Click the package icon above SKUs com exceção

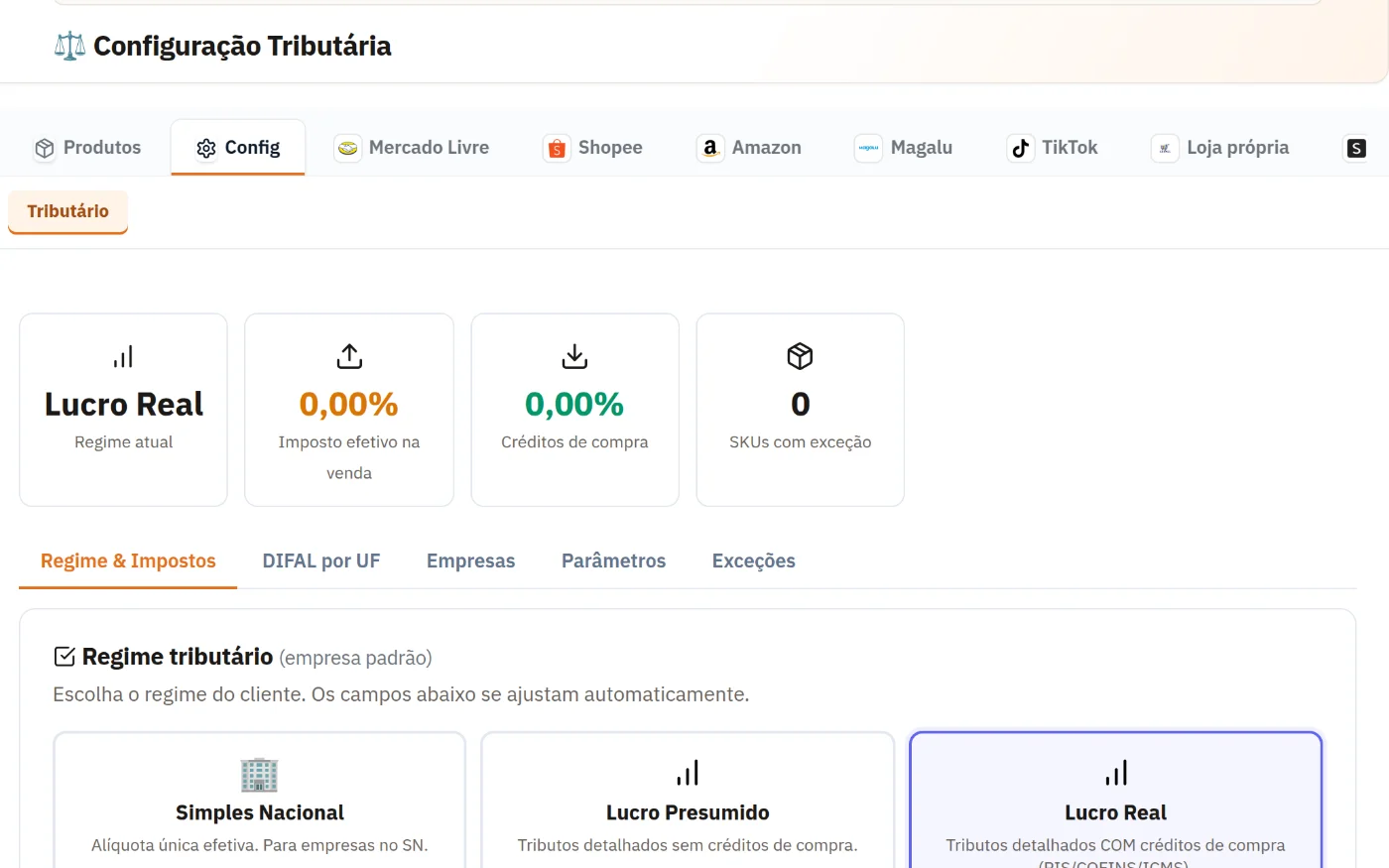(800, 356)
